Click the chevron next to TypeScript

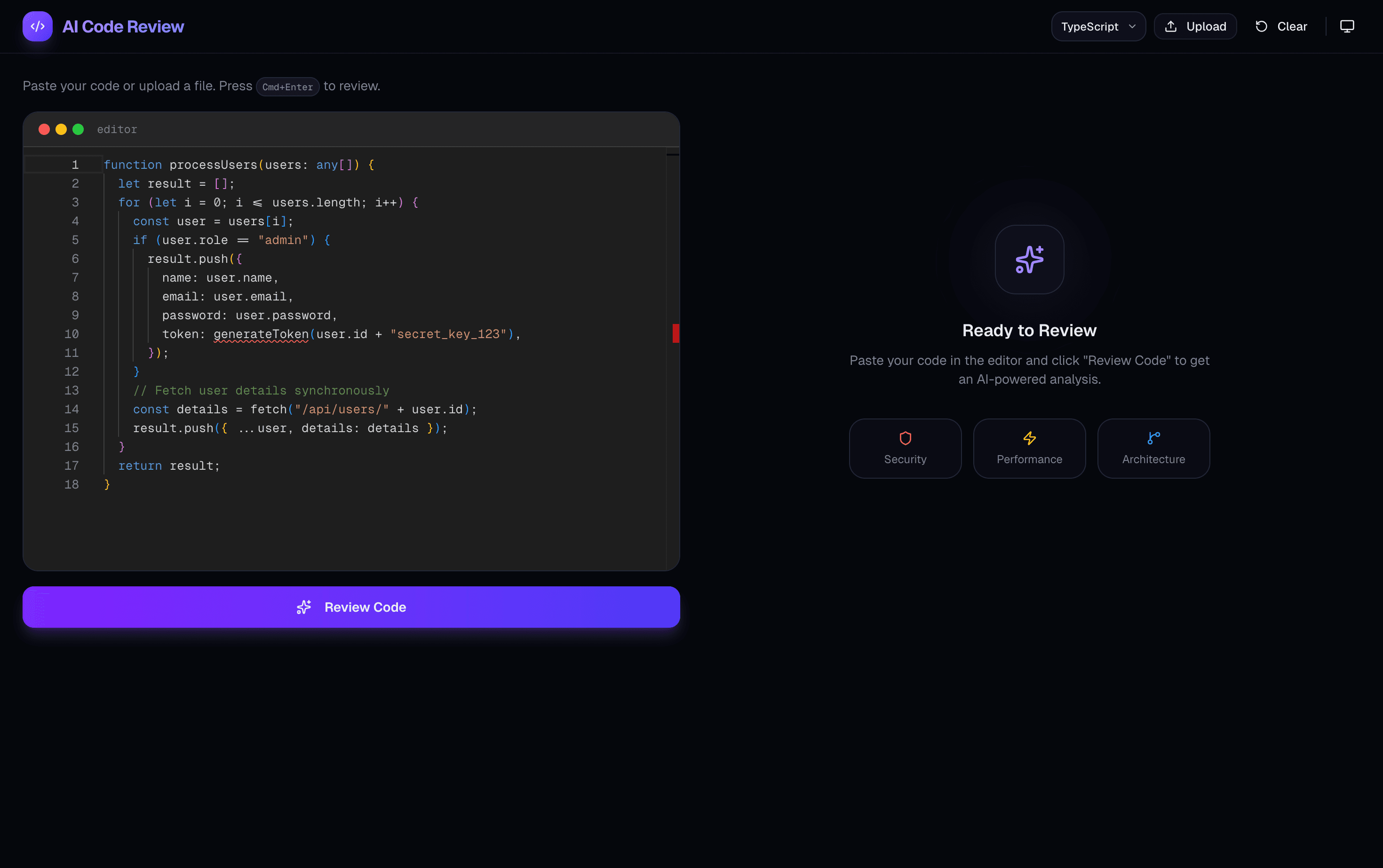pos(1132,26)
